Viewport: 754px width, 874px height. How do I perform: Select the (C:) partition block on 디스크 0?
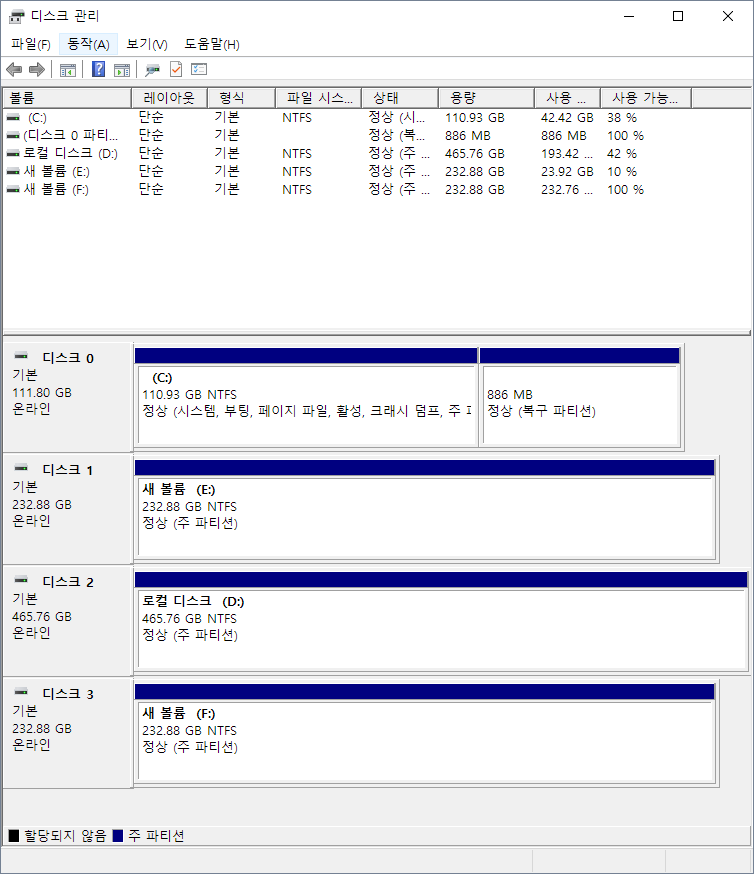point(305,402)
